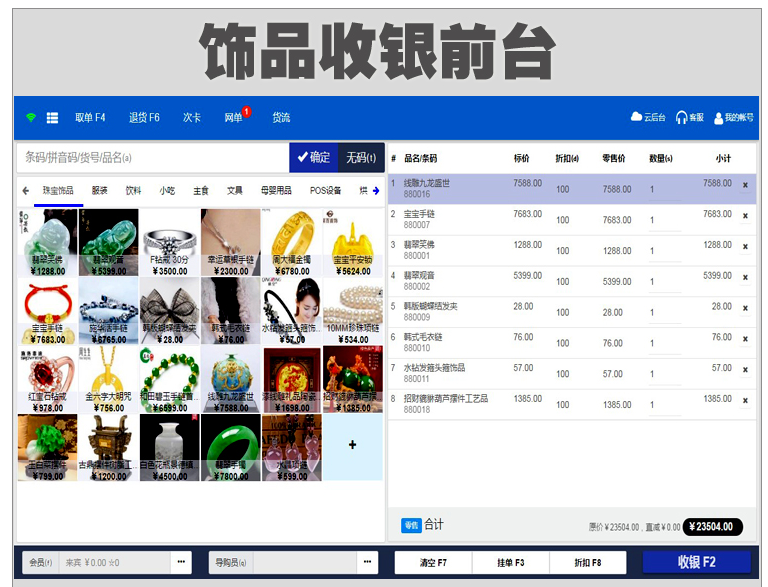
Task: Focus the barcode search input field
Action: [152, 158]
